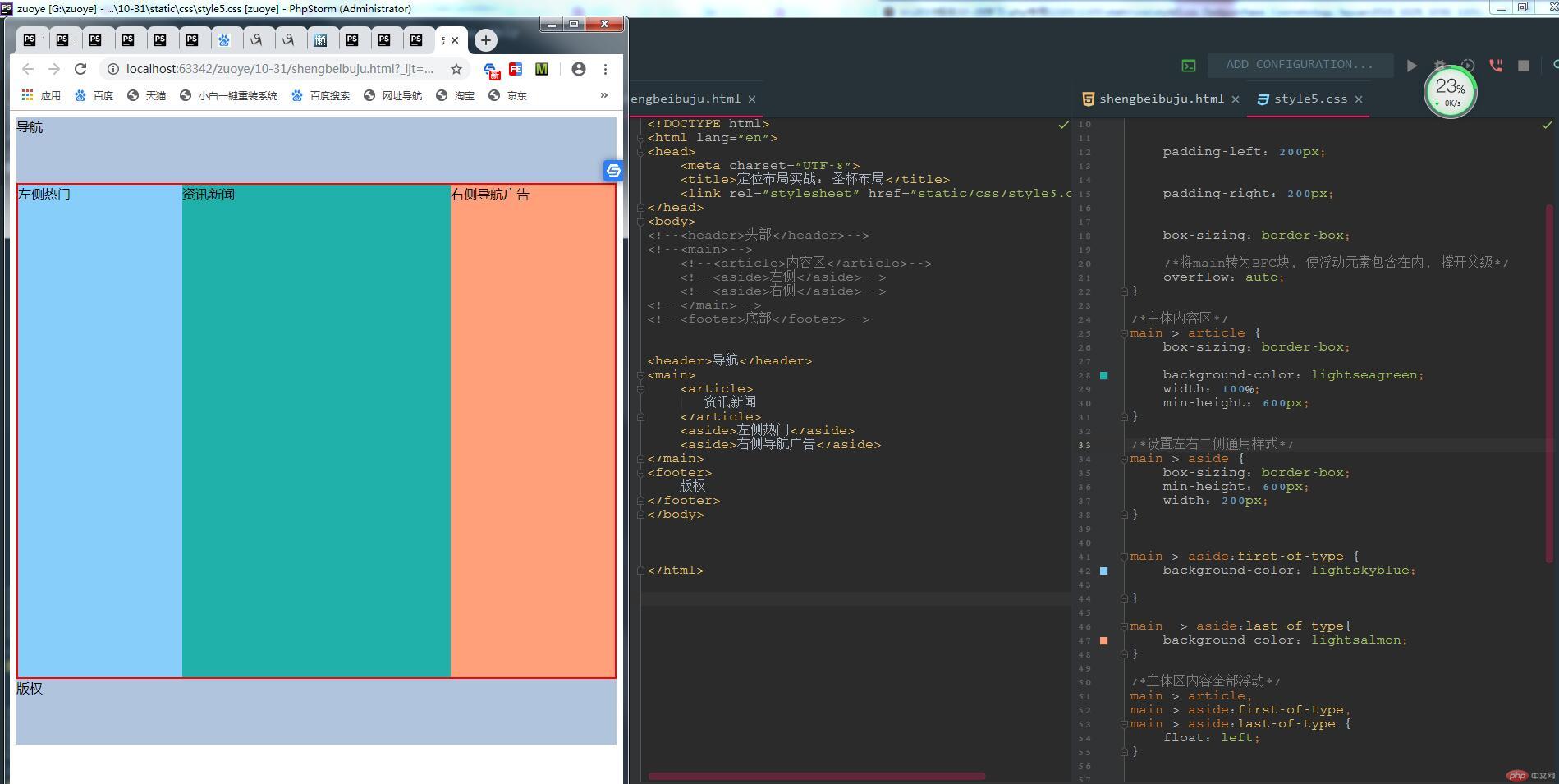Open the 京东 bookmark
The image size is (1559, 784).
(x=507, y=95)
